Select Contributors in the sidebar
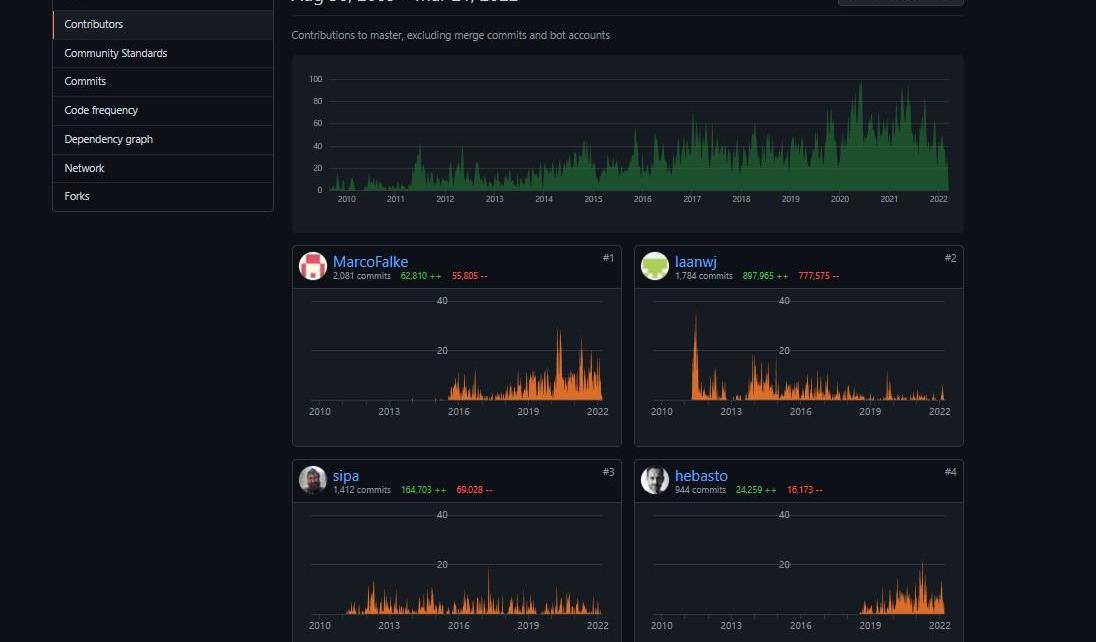 click(x=94, y=24)
